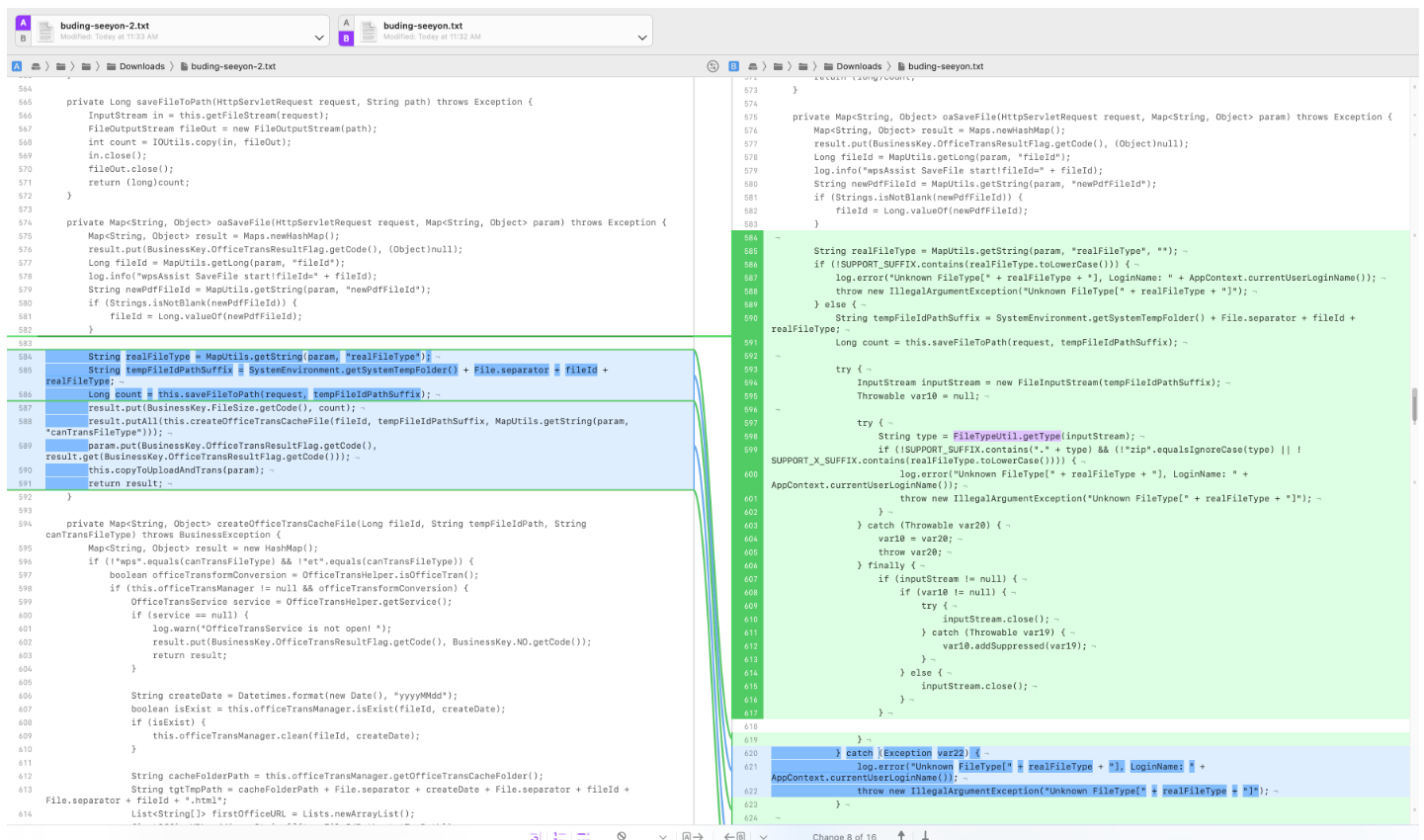Jump to previous change with up arrow
This screenshot has width=1424, height=840.
(x=900, y=835)
